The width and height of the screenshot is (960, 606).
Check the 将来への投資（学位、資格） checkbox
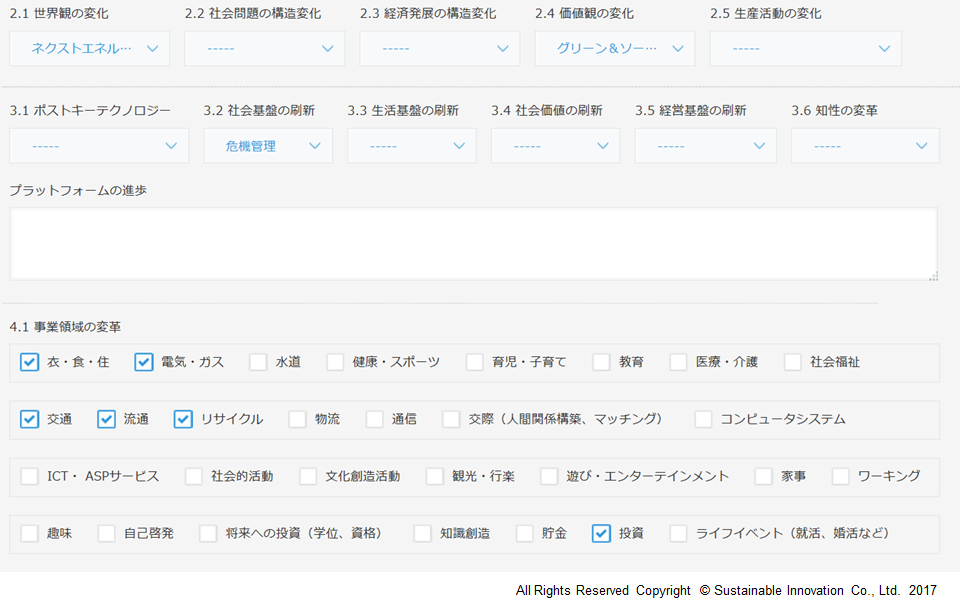[x=208, y=534]
